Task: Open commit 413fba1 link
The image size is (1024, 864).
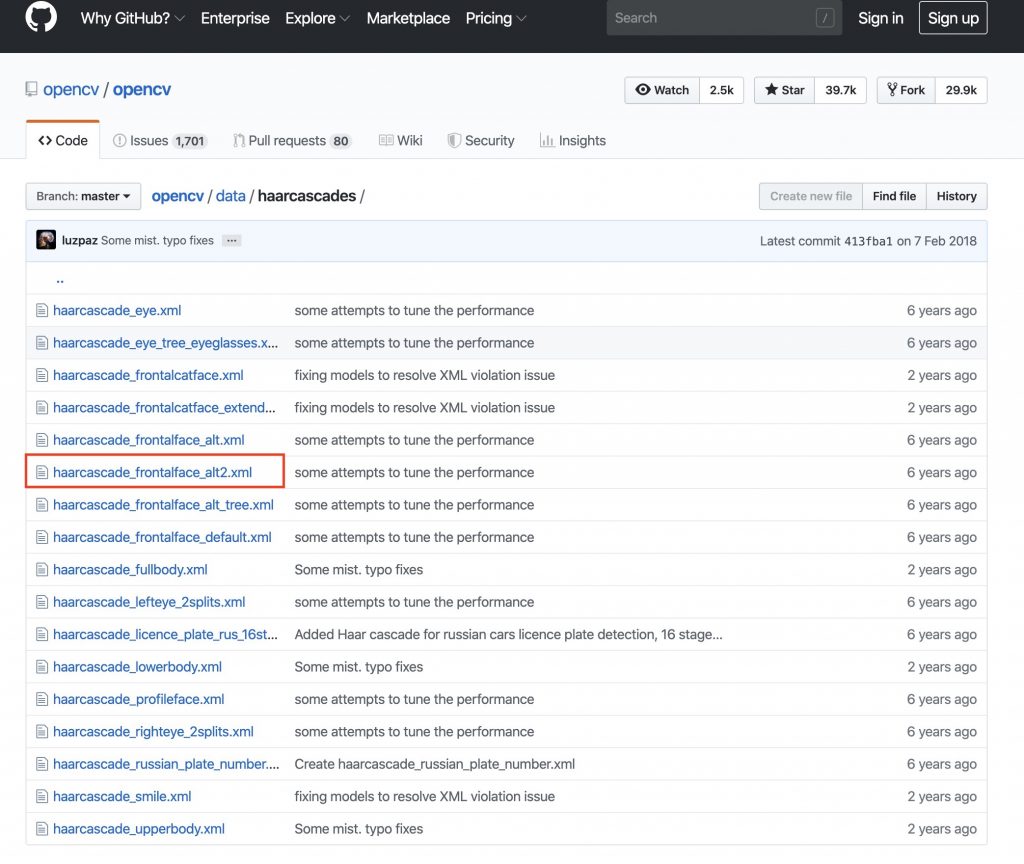Action: [x=868, y=241]
